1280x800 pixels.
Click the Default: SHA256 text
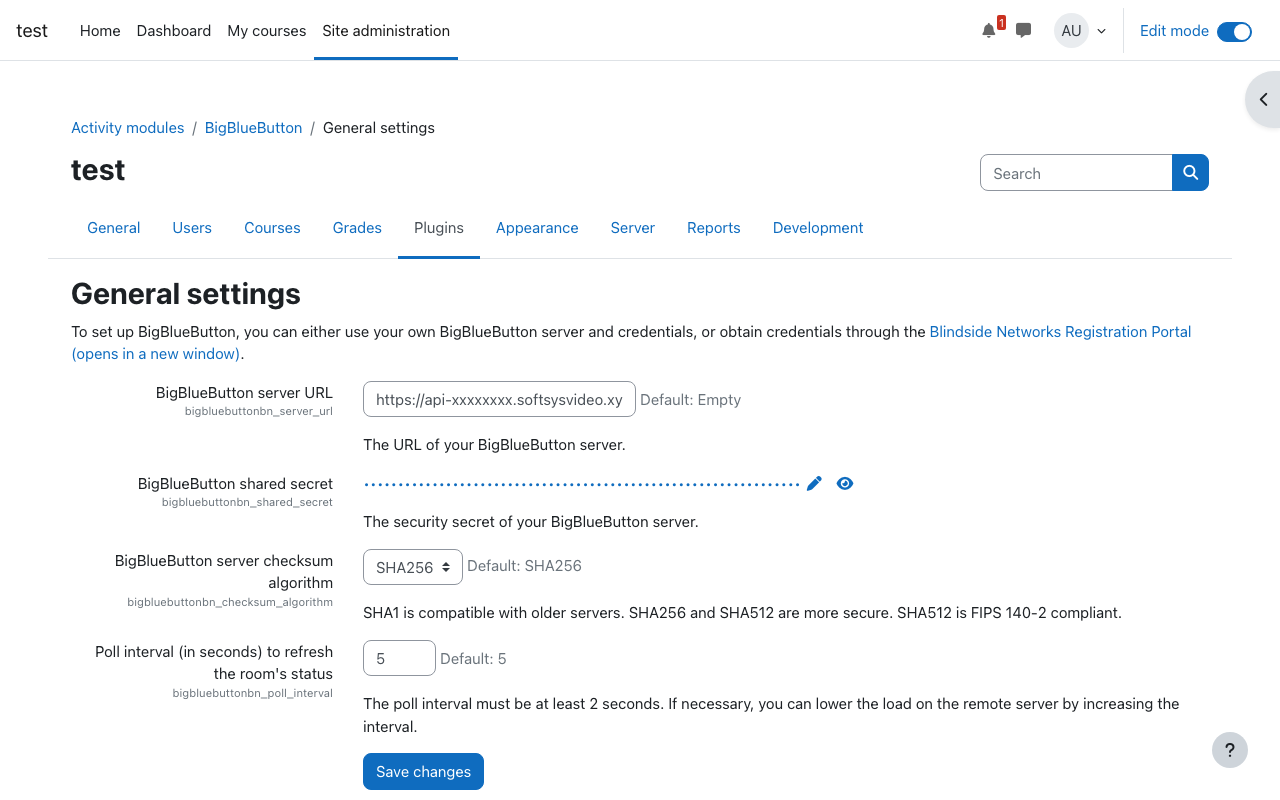point(524,566)
